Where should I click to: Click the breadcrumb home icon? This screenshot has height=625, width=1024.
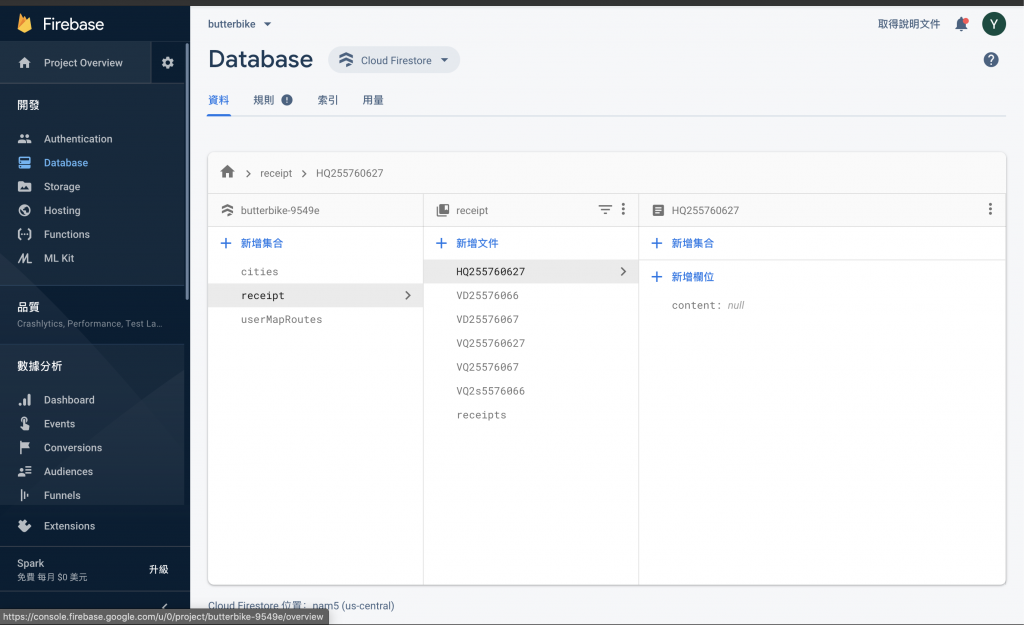[x=227, y=172]
